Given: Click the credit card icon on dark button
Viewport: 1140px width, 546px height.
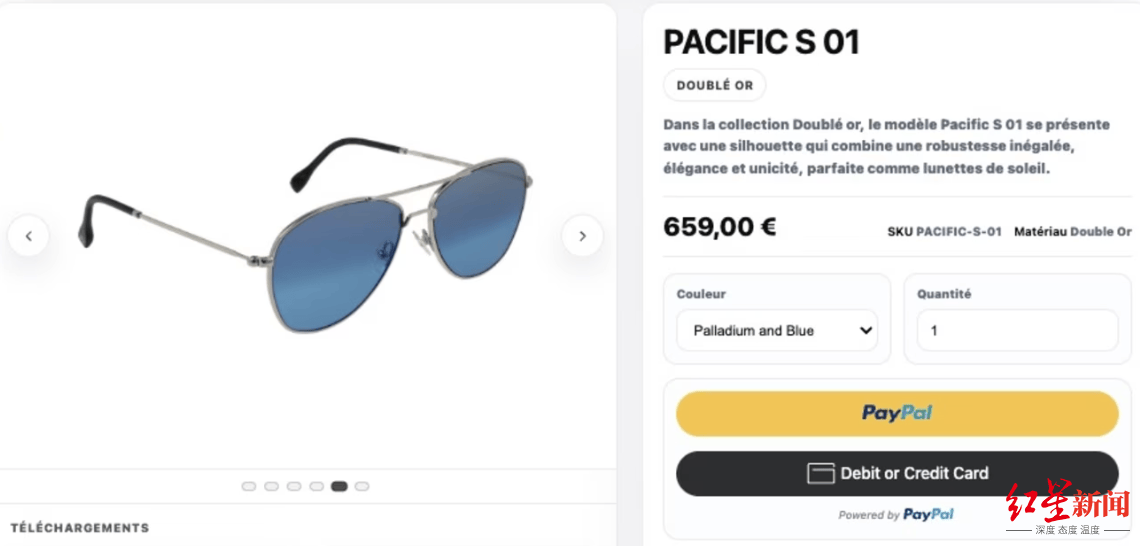Looking at the screenshot, I should [821, 473].
